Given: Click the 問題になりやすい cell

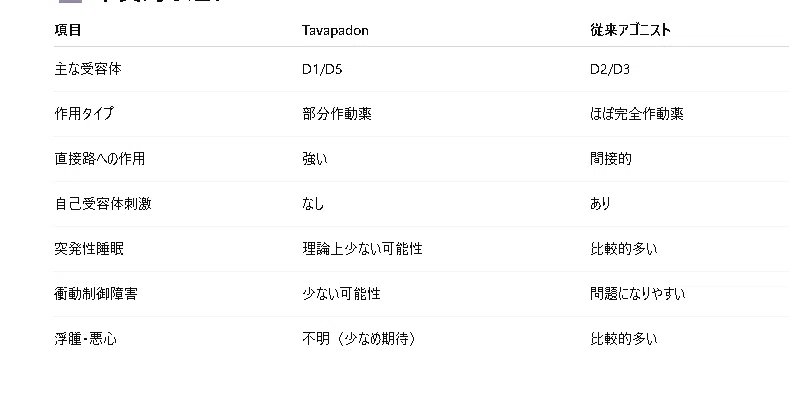Looking at the screenshot, I should (x=638, y=294).
